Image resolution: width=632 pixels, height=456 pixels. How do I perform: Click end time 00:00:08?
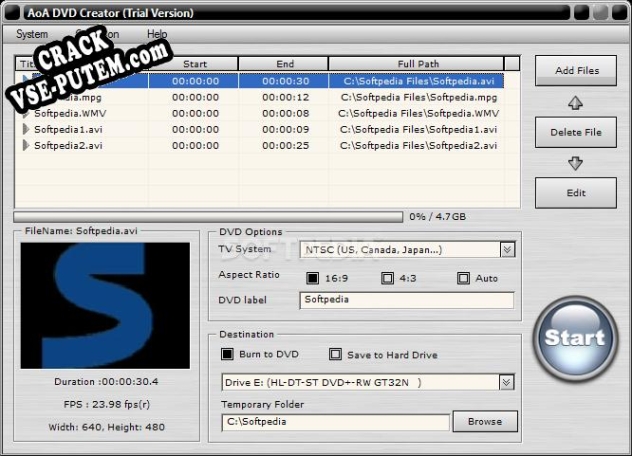point(285,113)
